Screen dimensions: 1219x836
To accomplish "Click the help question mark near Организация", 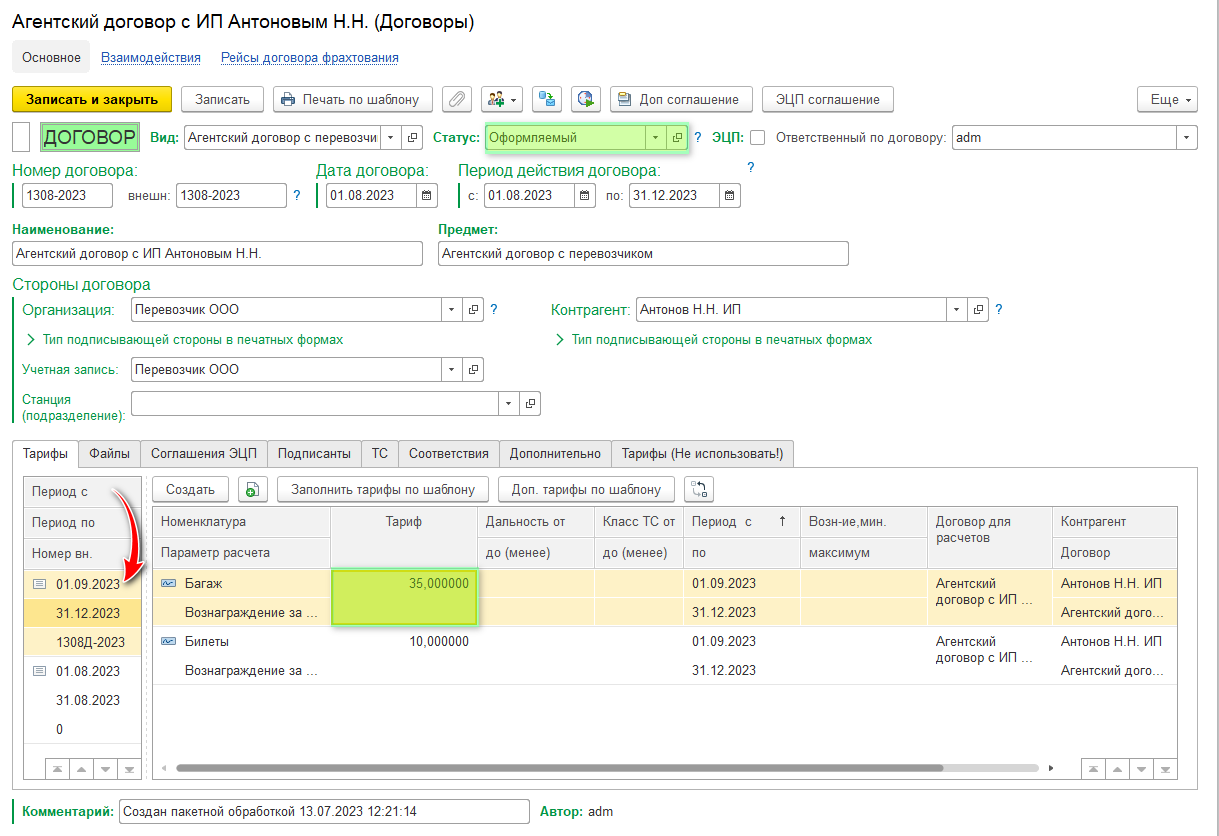I will (494, 310).
